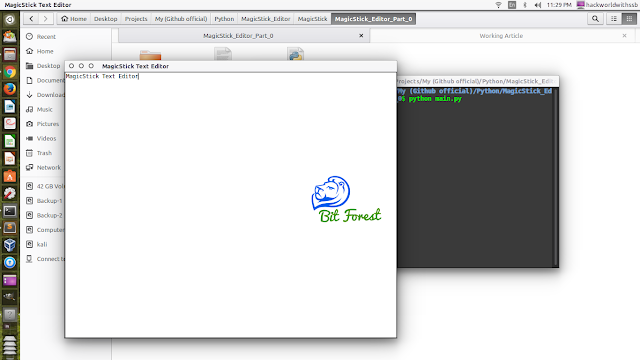640x360 pixels.
Task: Select the Home breadcrumb in path bar
Action: pyautogui.click(x=74, y=19)
